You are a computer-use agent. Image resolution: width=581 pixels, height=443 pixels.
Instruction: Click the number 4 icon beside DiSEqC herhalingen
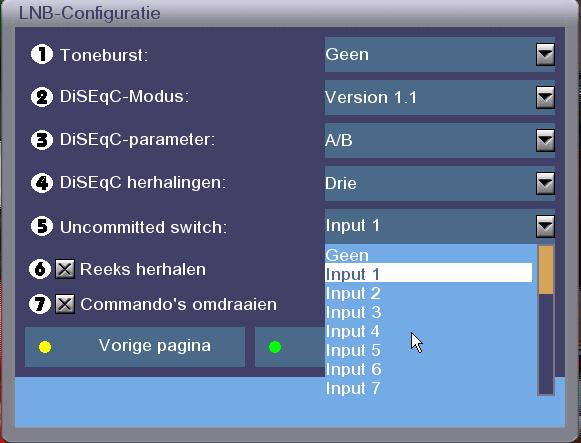click(x=42, y=183)
